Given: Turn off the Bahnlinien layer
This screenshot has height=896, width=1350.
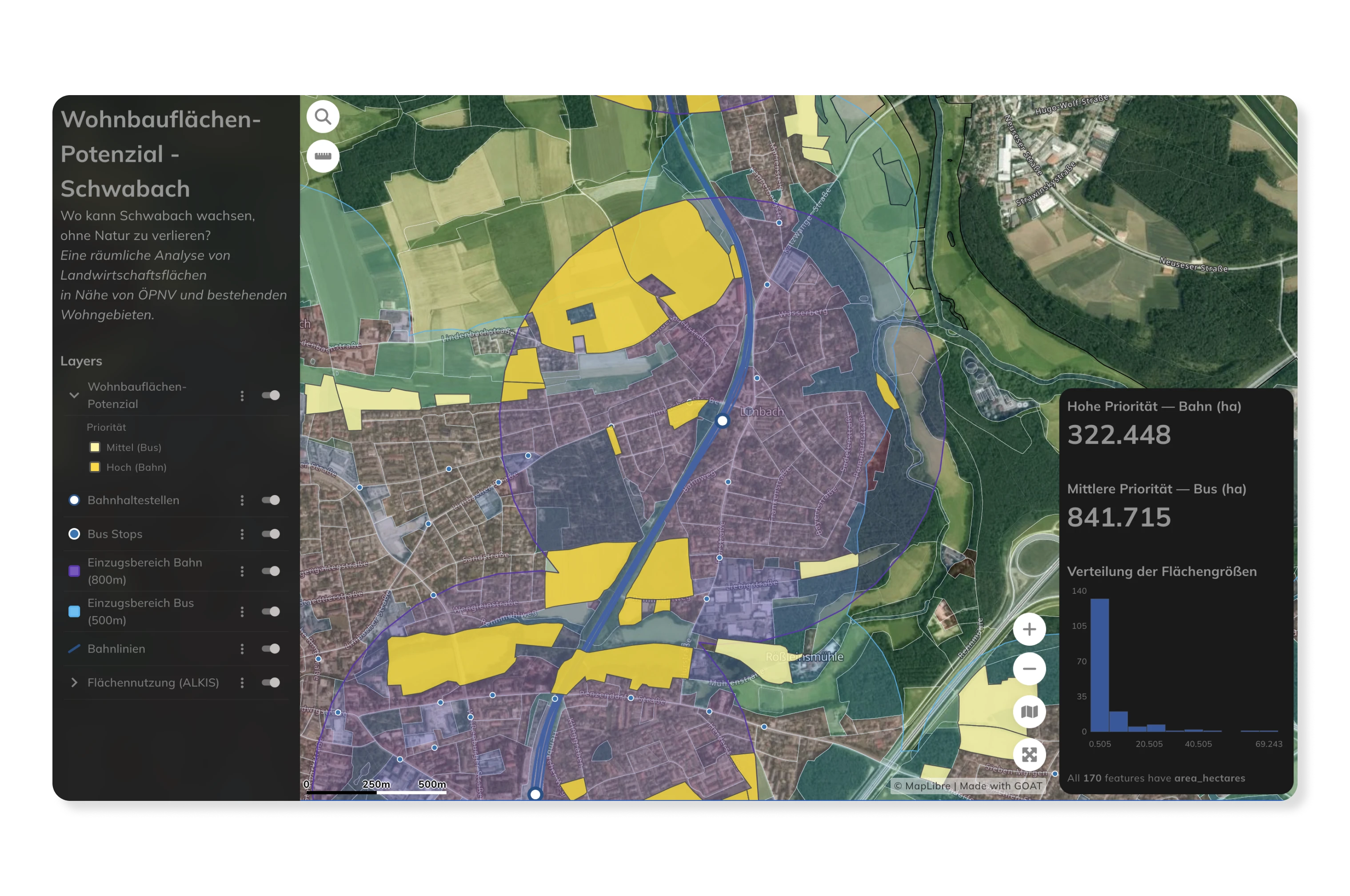Looking at the screenshot, I should (x=271, y=648).
